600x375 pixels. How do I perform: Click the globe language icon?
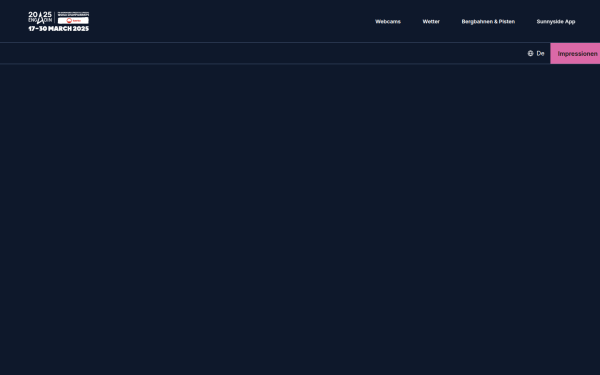[x=530, y=54]
